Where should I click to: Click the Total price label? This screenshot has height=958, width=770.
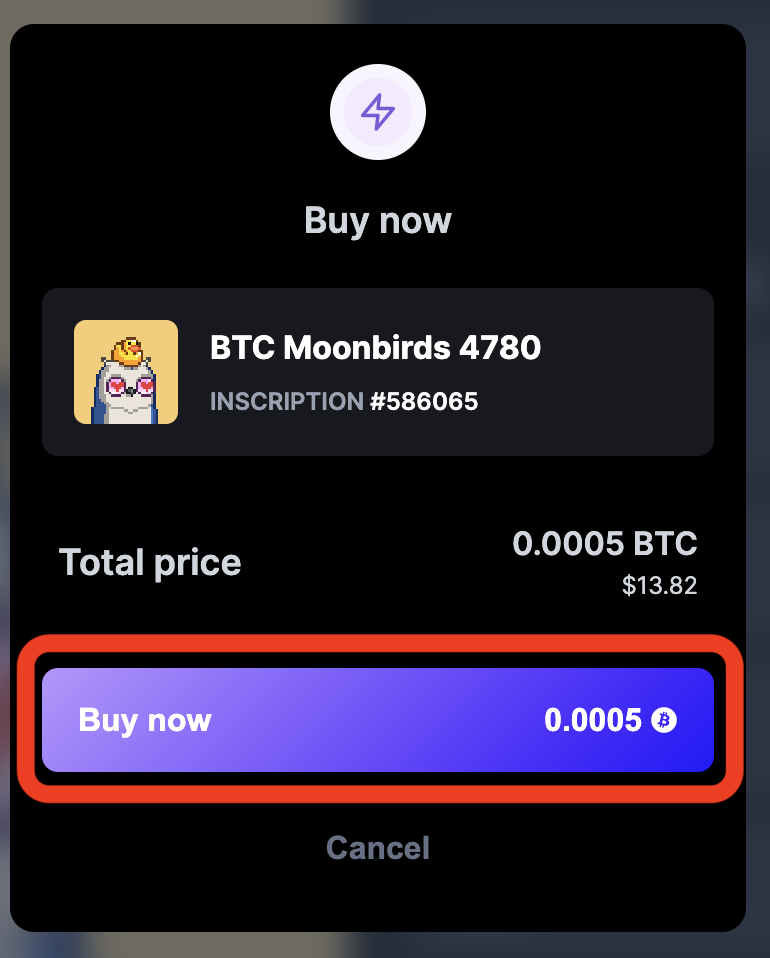(150, 563)
